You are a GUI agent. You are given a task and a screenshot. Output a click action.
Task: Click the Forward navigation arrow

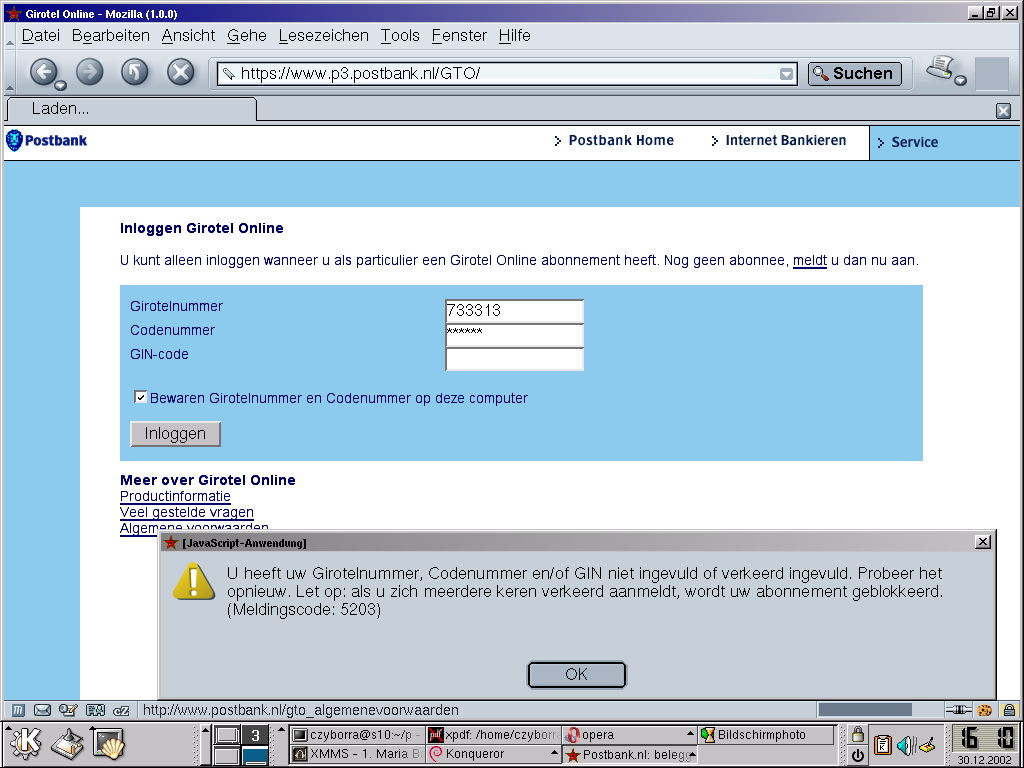point(89,72)
